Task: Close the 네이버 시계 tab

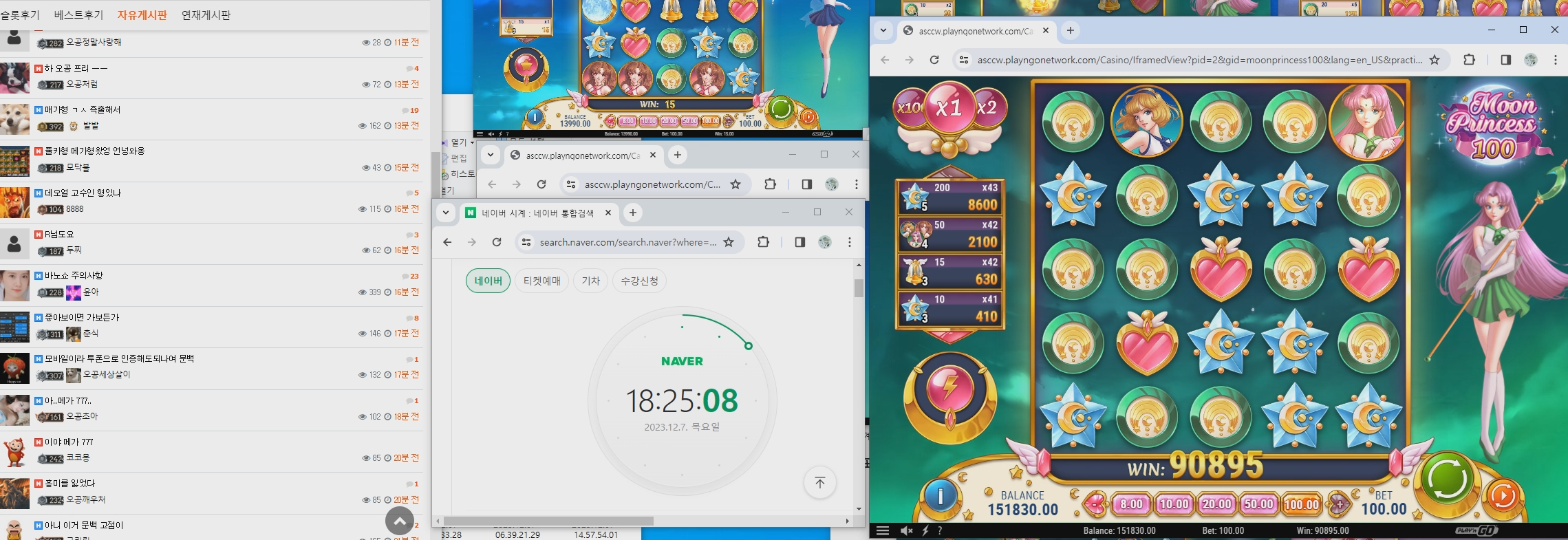Action: (x=608, y=213)
